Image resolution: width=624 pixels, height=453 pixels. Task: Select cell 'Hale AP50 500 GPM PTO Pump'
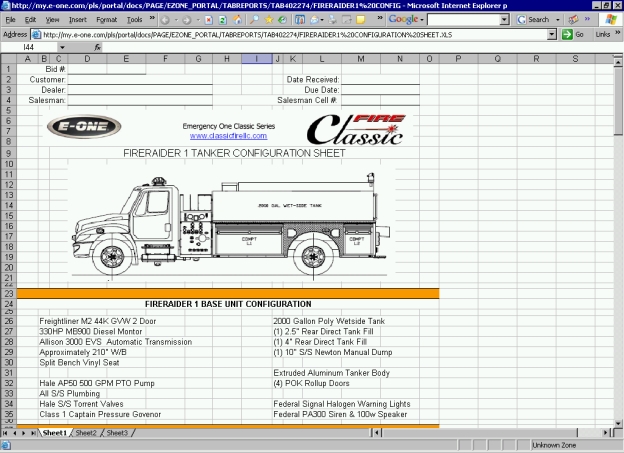(97, 383)
